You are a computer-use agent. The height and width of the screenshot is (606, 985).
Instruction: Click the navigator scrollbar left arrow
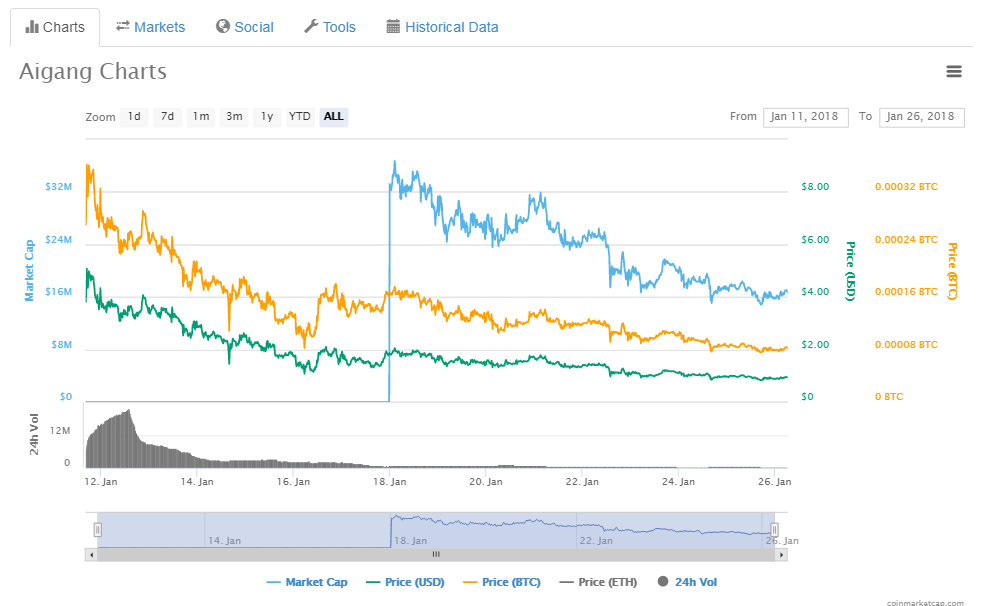pyautogui.click(x=91, y=554)
